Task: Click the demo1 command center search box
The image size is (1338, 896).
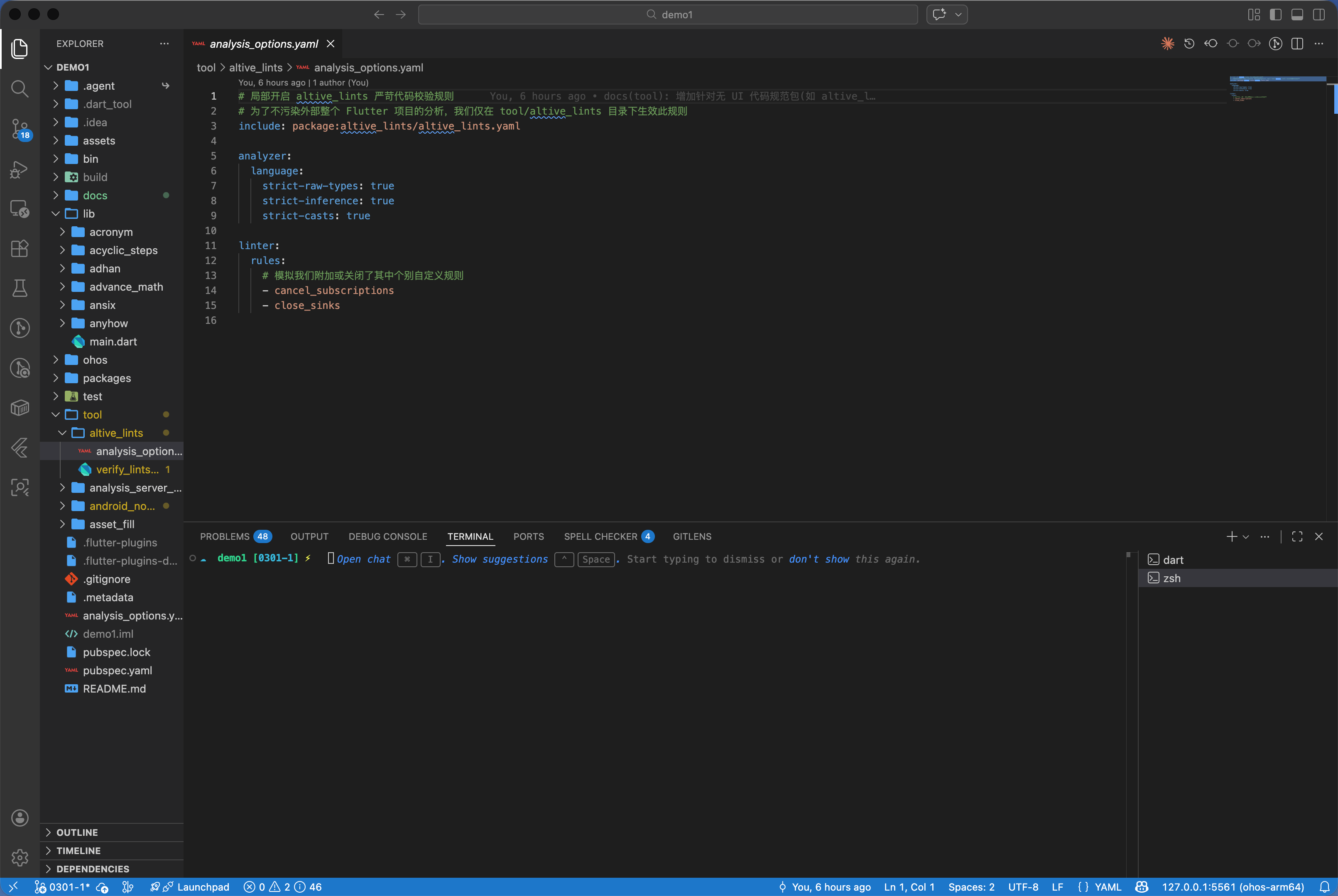Action: coord(668,14)
